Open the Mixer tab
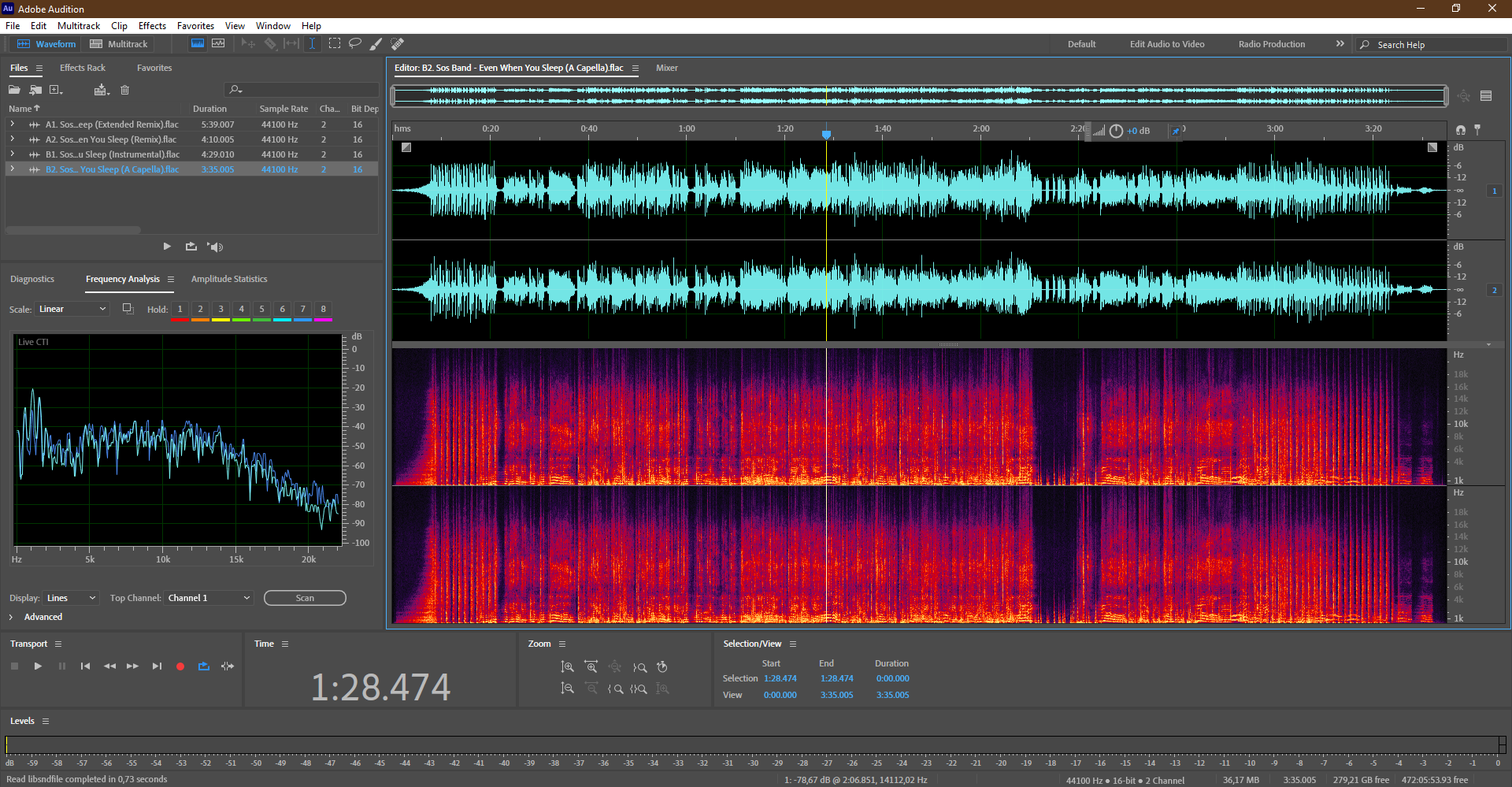This screenshot has width=1512, height=787. tap(667, 68)
